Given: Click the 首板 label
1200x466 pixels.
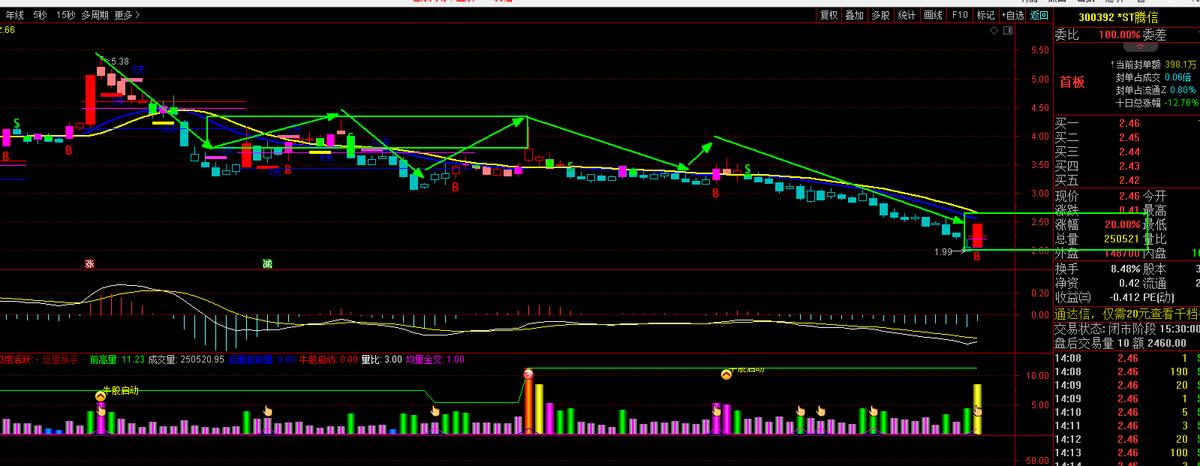Looking at the screenshot, I should click(x=1072, y=82).
